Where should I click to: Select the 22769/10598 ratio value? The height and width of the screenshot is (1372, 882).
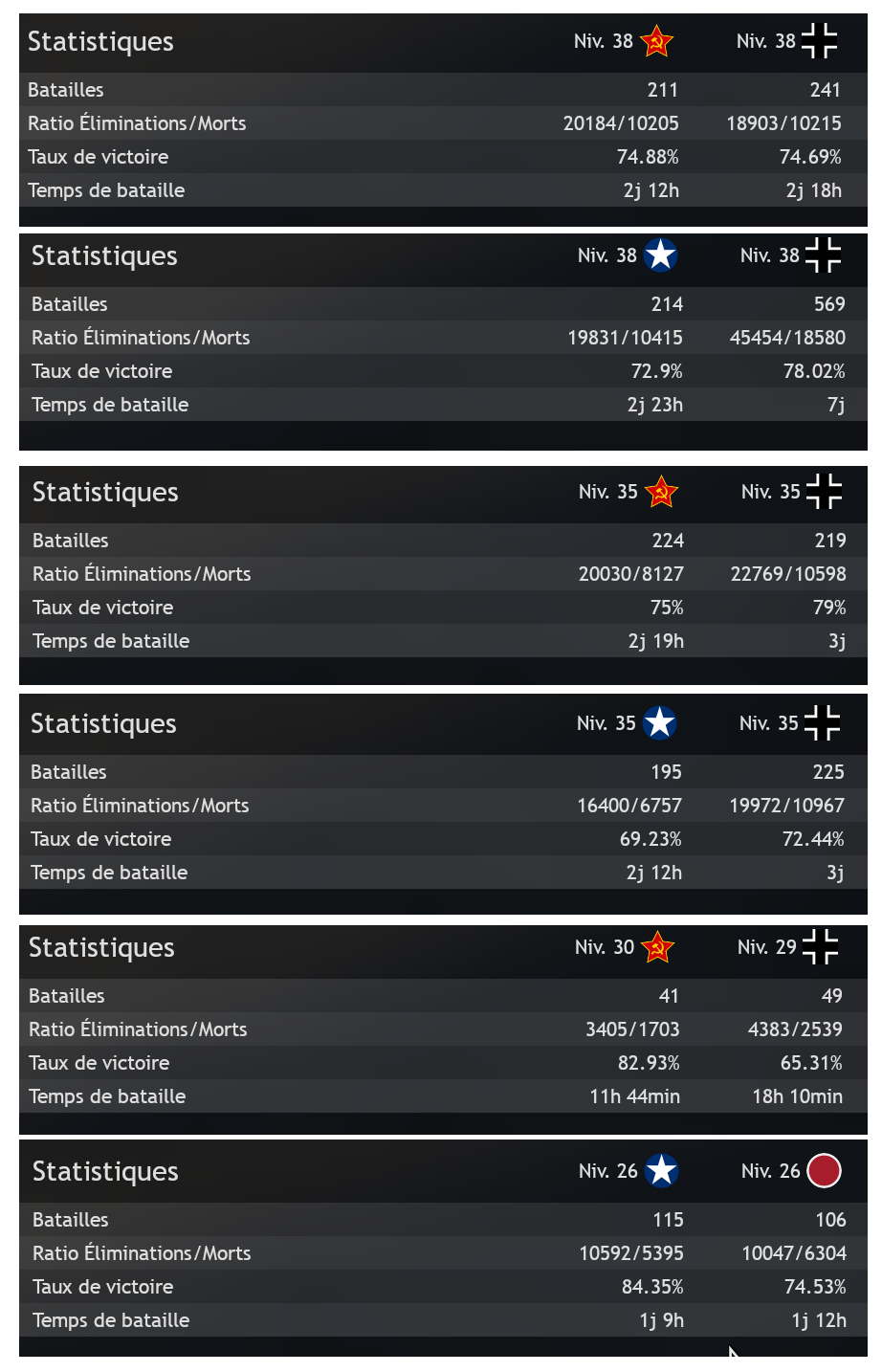tap(788, 574)
